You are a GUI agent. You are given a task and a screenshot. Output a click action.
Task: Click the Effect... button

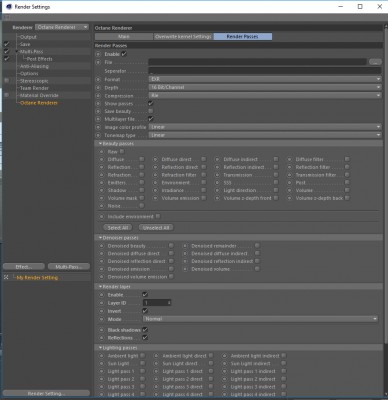24,267
